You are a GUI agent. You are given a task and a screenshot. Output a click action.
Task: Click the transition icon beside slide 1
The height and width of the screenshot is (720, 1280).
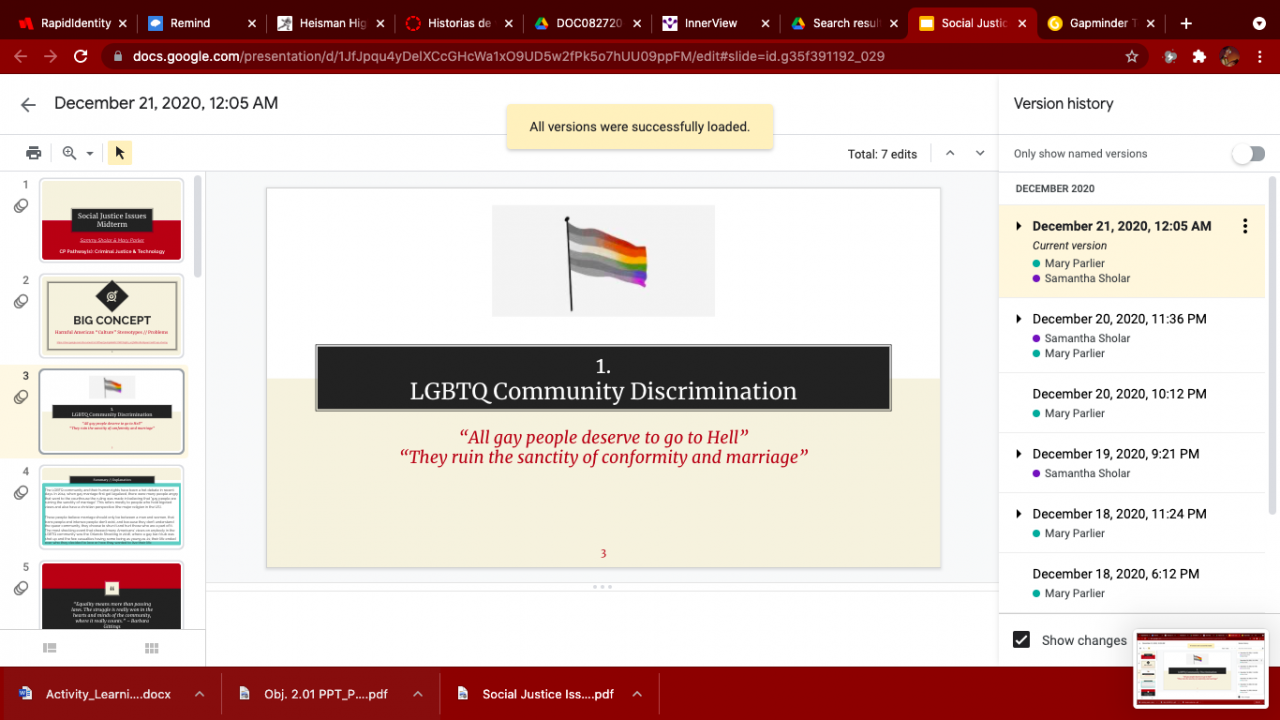coord(20,206)
